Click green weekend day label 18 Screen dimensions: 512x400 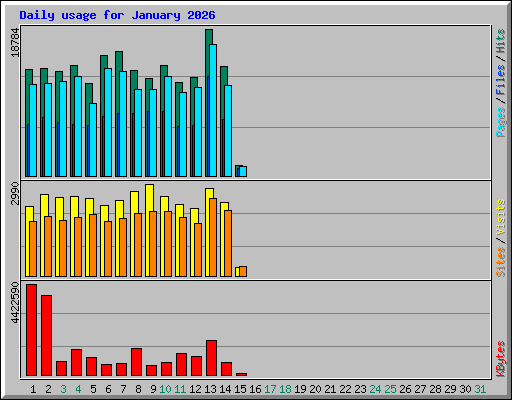(285, 389)
